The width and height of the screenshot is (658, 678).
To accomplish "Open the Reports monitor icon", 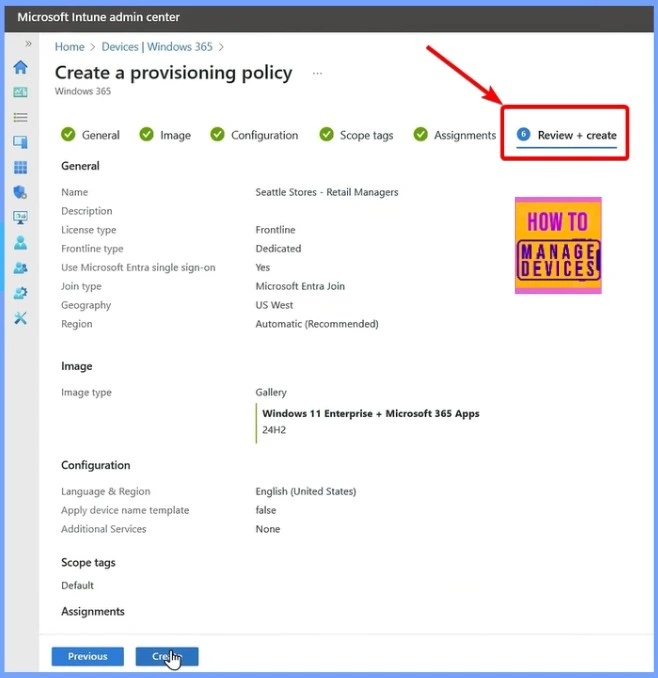I will point(20,217).
